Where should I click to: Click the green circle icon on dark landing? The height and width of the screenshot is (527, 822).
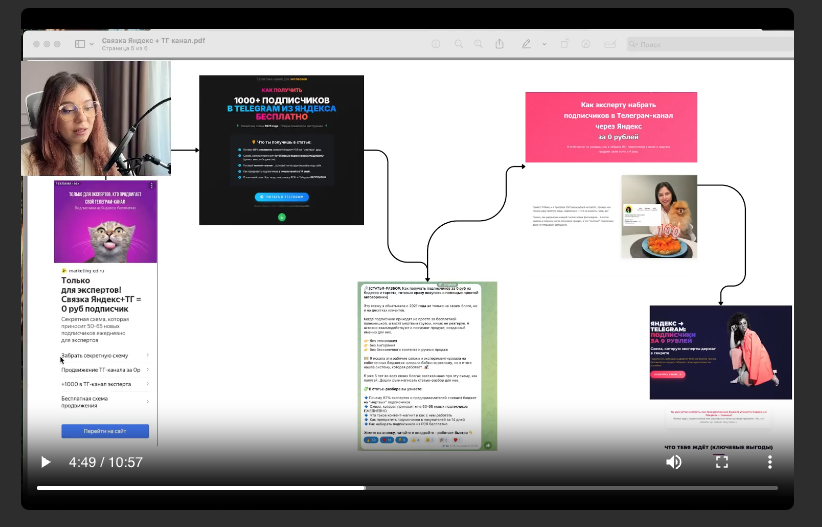tap(282, 217)
